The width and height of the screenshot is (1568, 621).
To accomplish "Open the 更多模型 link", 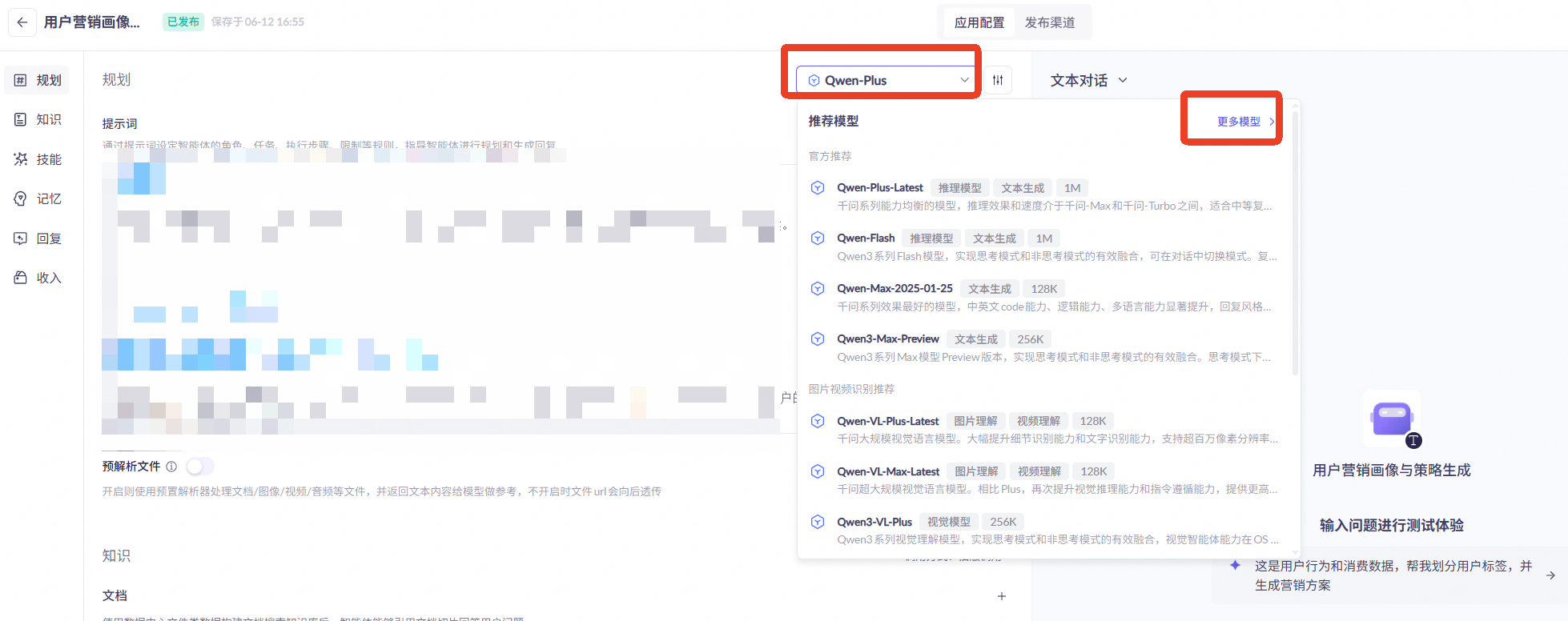I will coord(1245,122).
